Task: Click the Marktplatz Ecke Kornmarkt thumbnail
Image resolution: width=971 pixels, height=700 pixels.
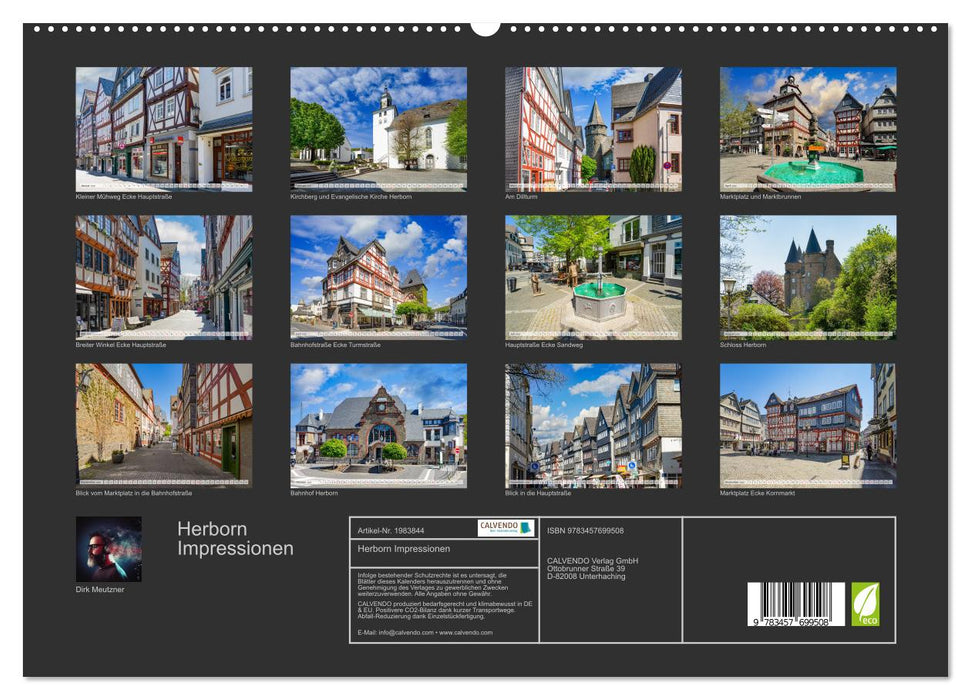Action: [x=807, y=427]
